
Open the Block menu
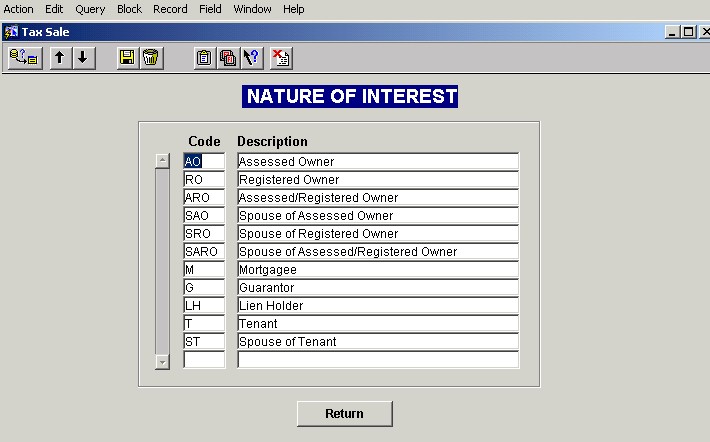(x=130, y=9)
